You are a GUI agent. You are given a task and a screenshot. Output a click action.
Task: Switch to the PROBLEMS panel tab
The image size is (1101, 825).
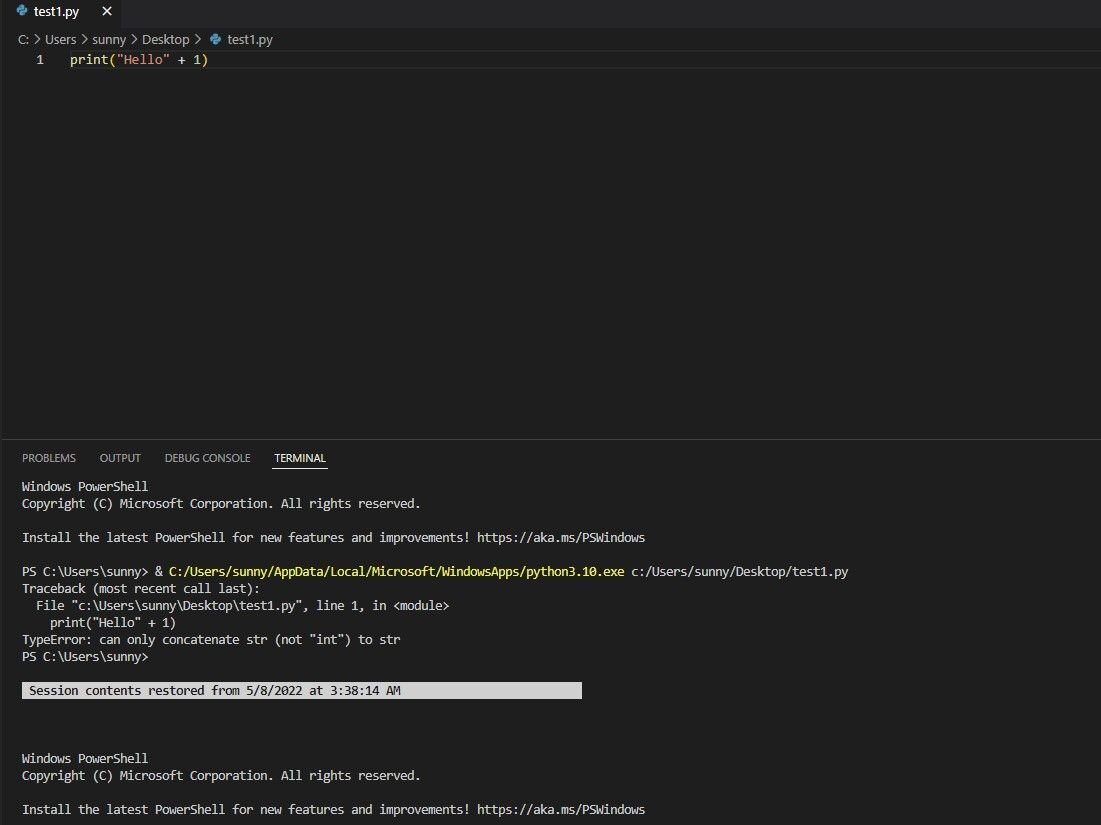point(48,458)
